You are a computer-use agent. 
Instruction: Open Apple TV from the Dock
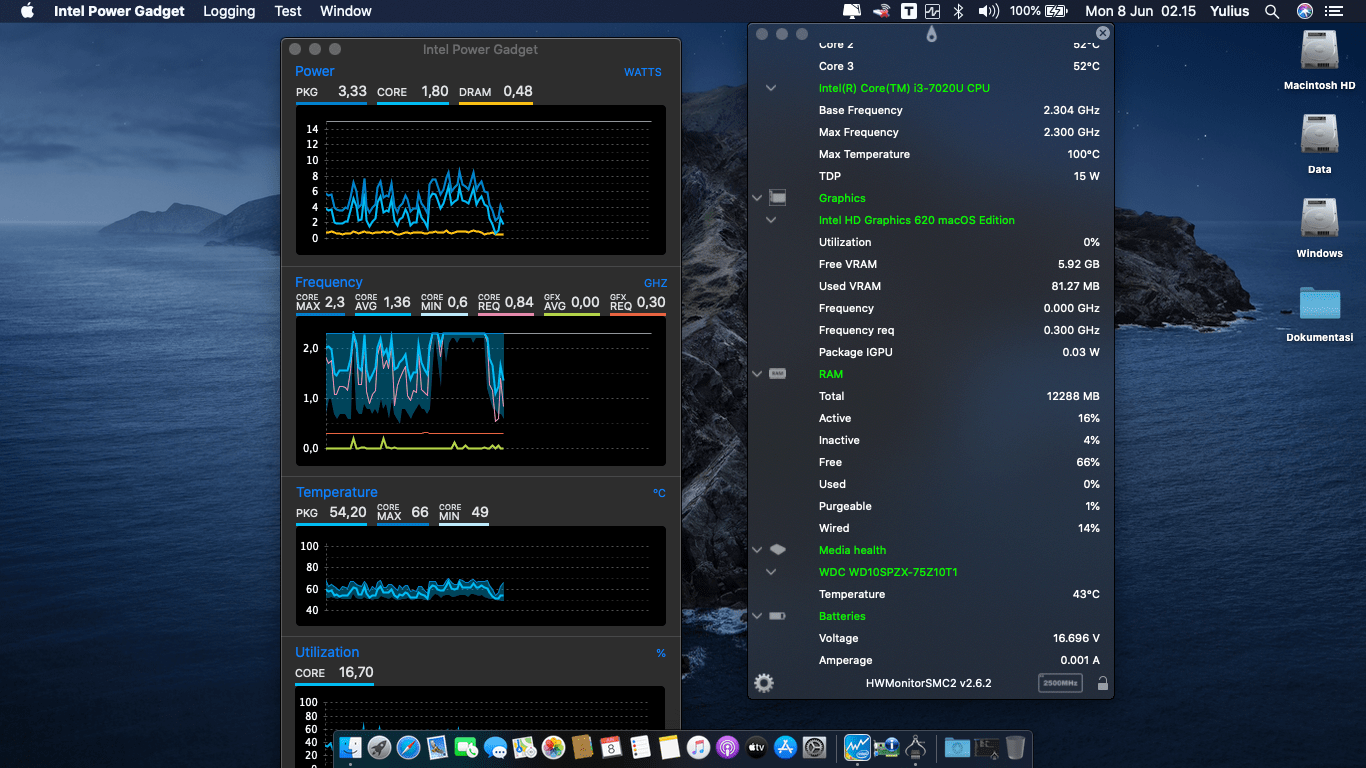(x=756, y=747)
